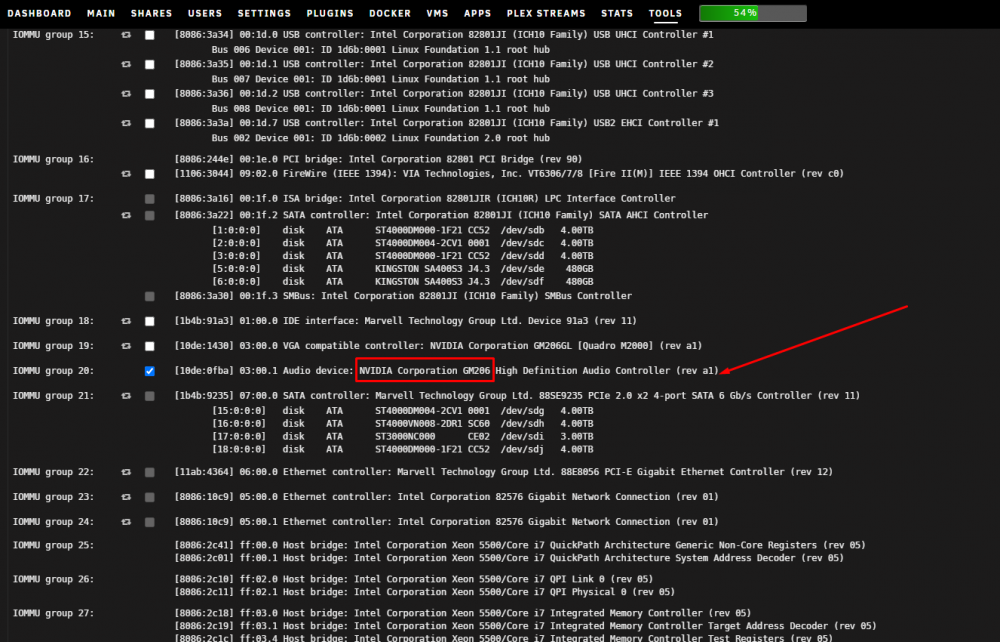Click the /dev/sdc disk row

(x=402, y=243)
